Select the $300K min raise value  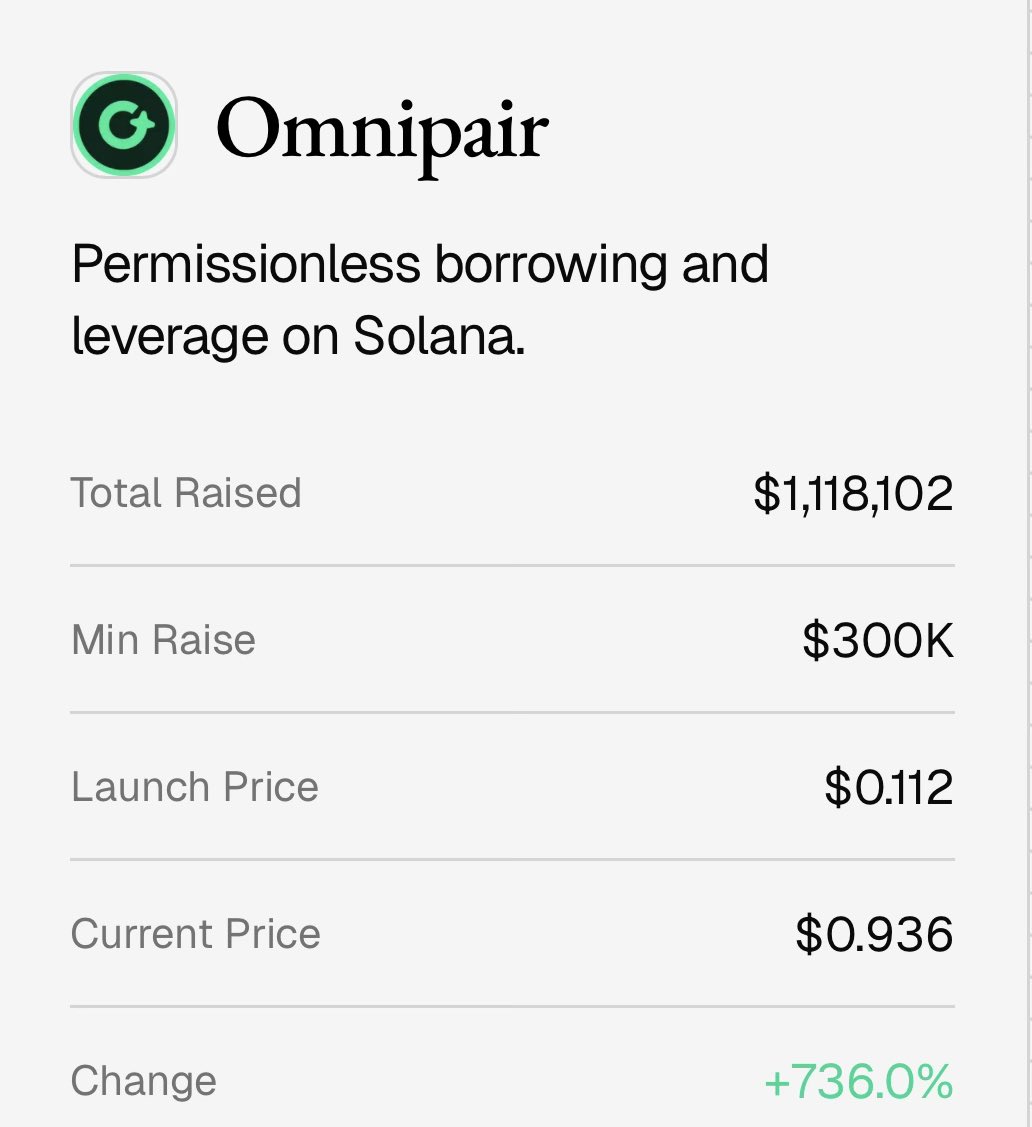tap(878, 641)
